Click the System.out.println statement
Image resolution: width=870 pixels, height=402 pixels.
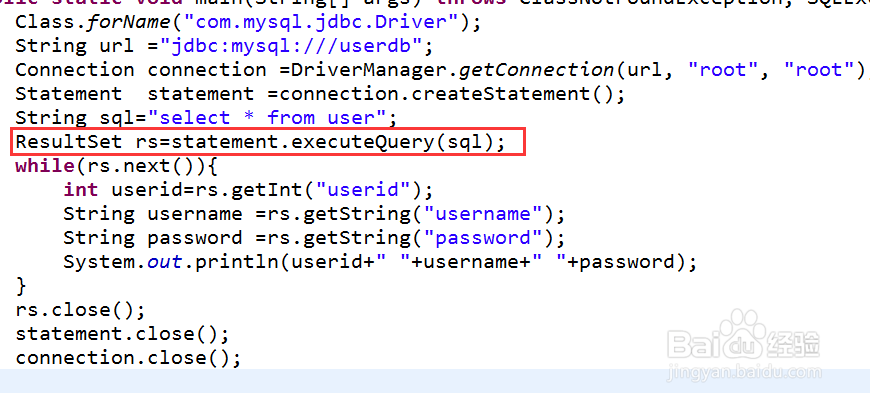[x=380, y=262]
